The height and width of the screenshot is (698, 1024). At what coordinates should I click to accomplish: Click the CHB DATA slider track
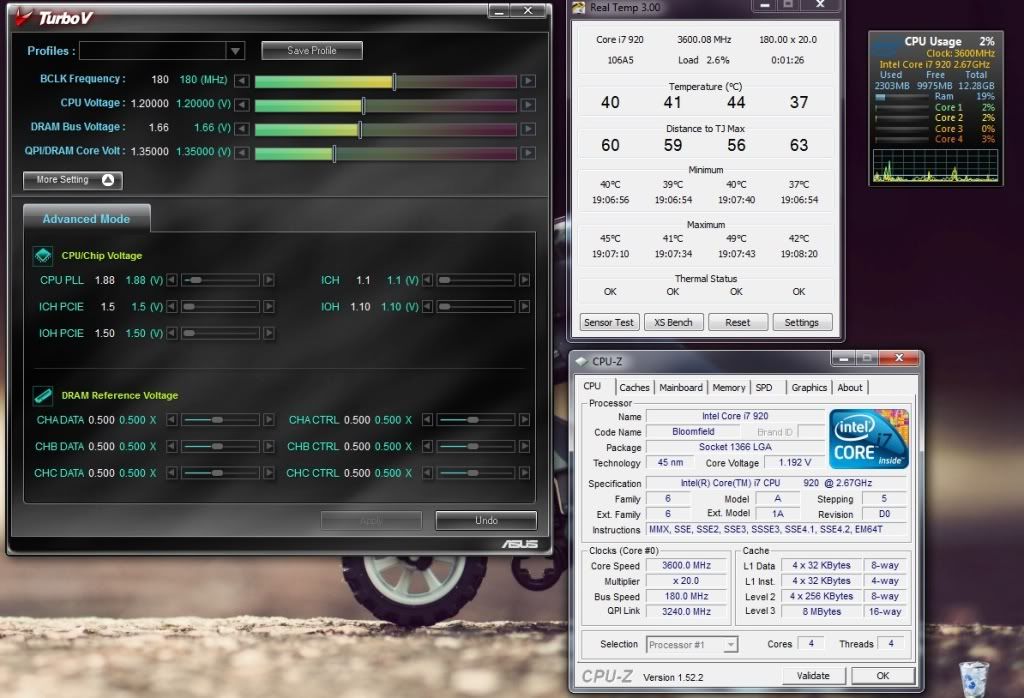click(x=220, y=447)
